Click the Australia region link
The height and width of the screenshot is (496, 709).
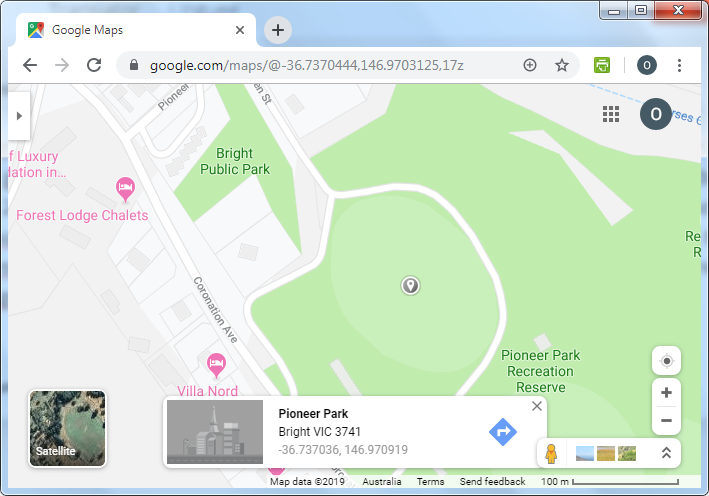tap(382, 482)
